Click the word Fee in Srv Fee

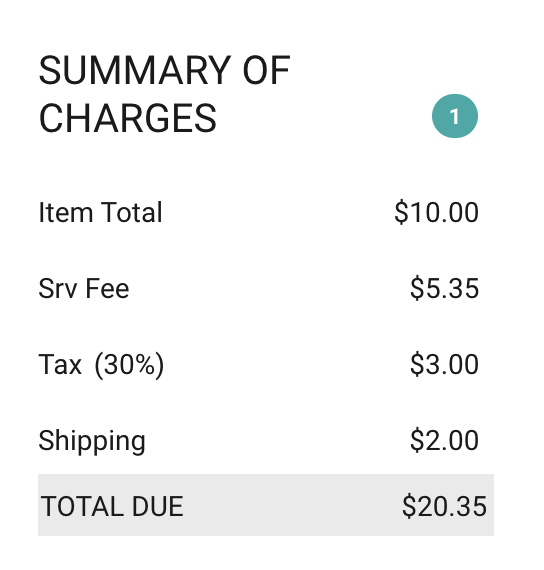107,289
